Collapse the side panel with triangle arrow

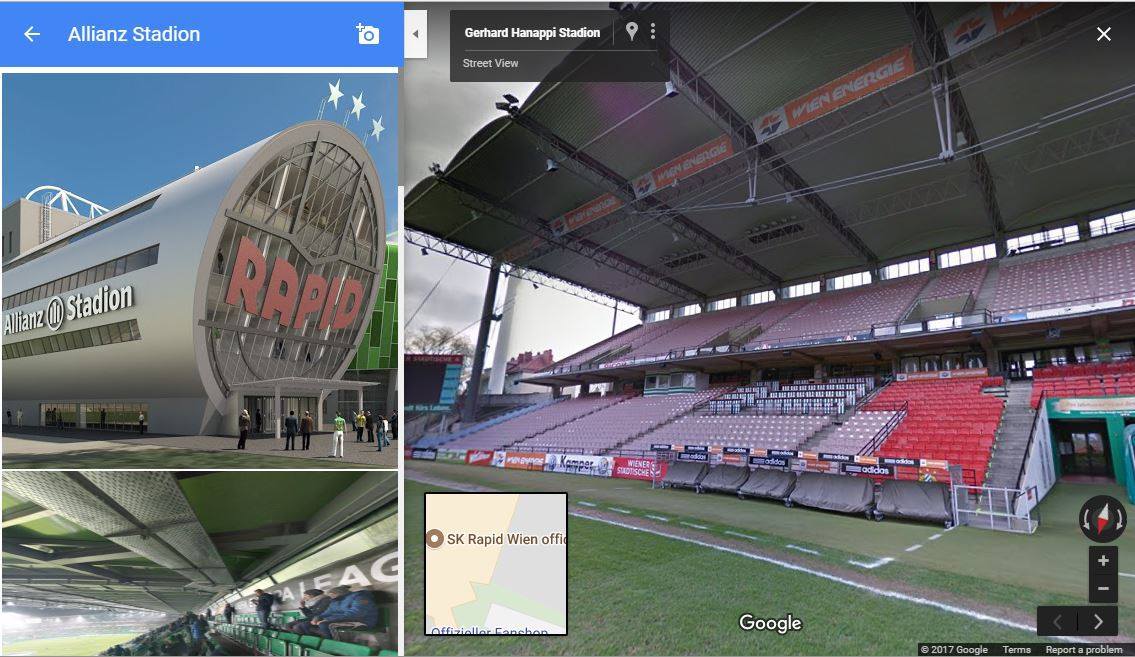click(x=415, y=34)
